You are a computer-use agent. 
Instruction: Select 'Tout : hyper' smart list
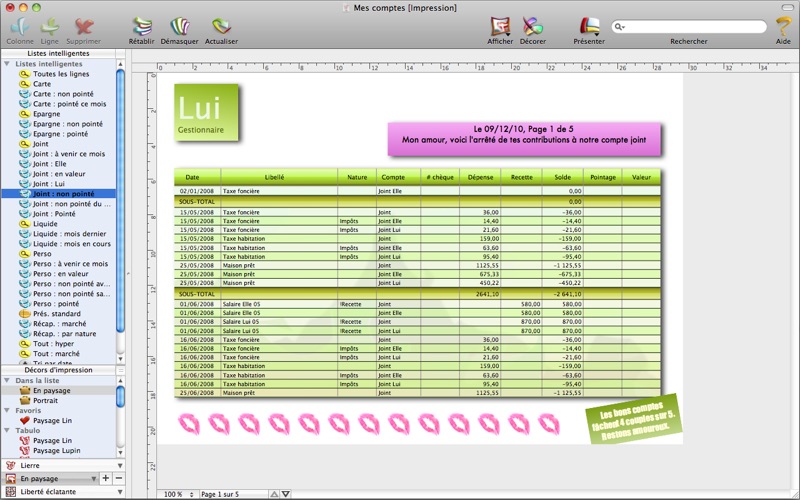click(x=54, y=343)
